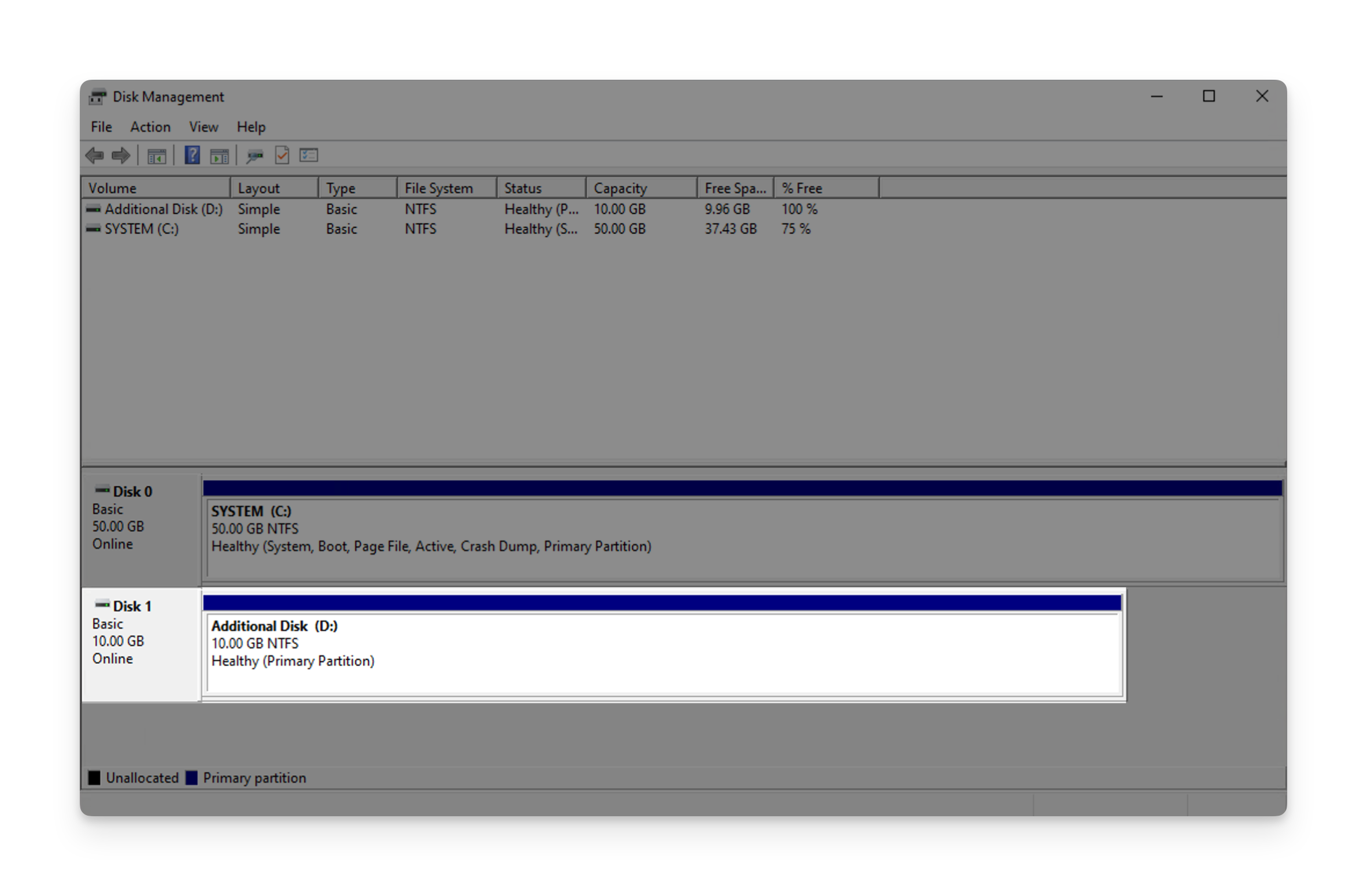
Task: Click the Back arrow toolbar icon
Action: 94,155
